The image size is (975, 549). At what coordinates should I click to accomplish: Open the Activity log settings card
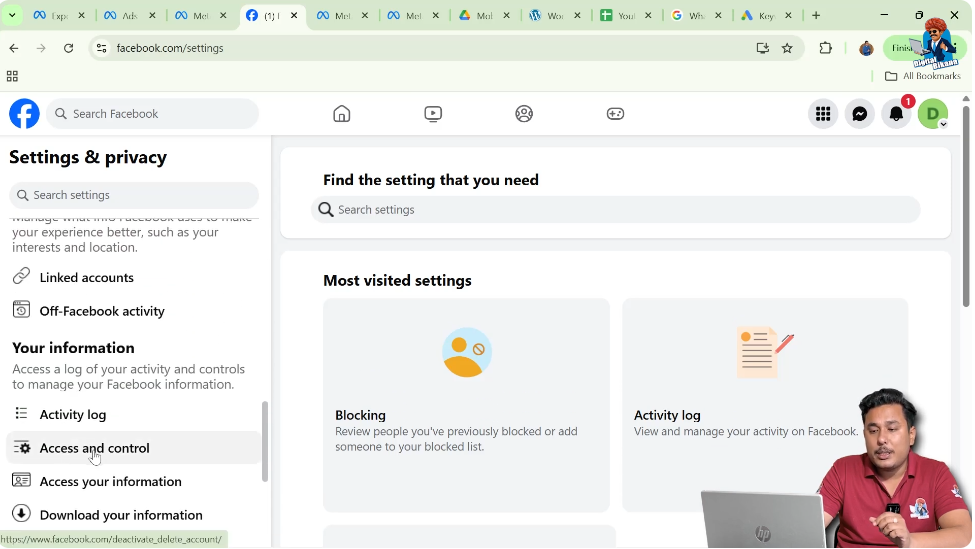pyautogui.click(x=765, y=405)
